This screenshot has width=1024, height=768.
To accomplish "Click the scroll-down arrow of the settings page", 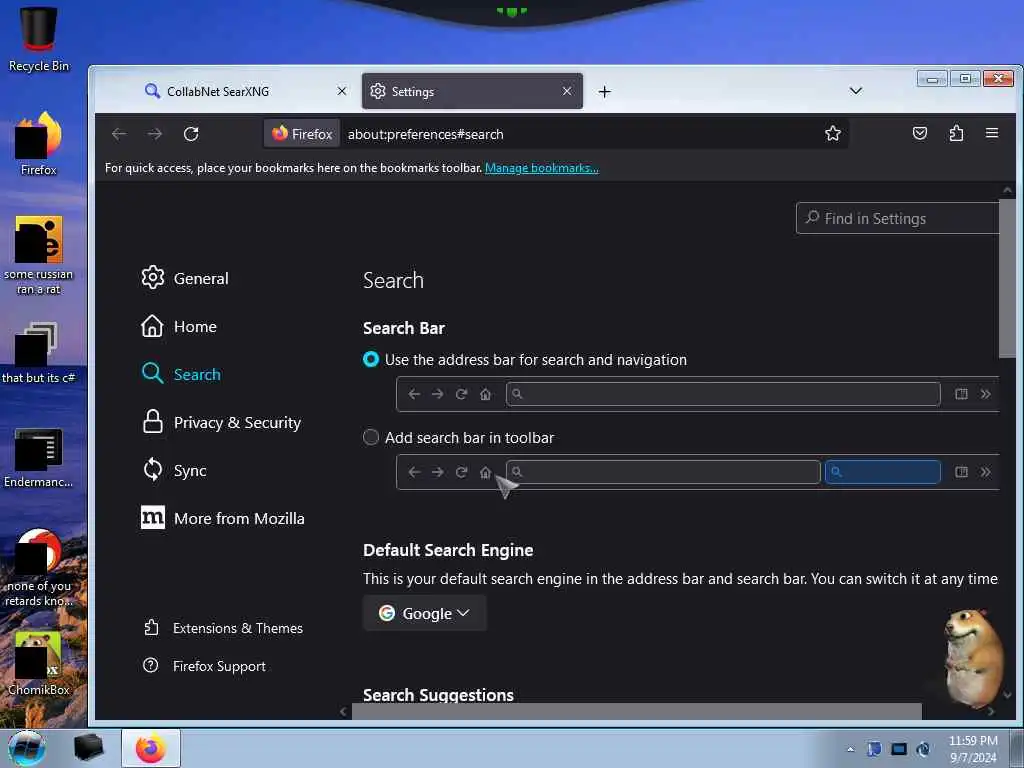I will coord(1007,695).
